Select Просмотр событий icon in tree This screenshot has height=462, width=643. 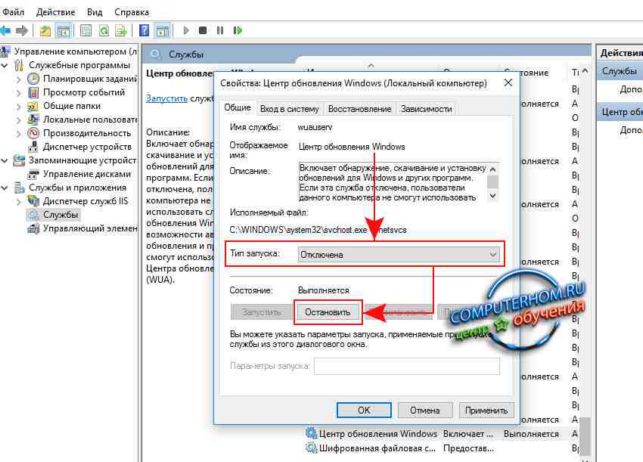pos(33,92)
